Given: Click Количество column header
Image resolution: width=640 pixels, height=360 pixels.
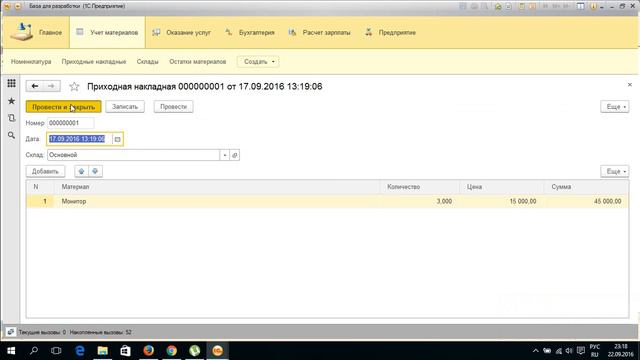Looking at the screenshot, I should click(x=420, y=187).
